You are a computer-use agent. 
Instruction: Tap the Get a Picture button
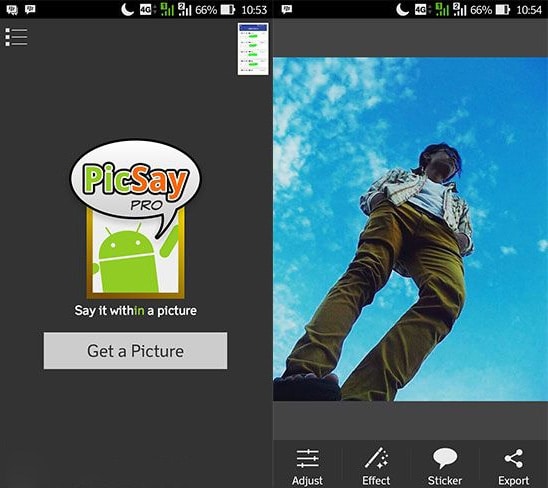coord(135,351)
